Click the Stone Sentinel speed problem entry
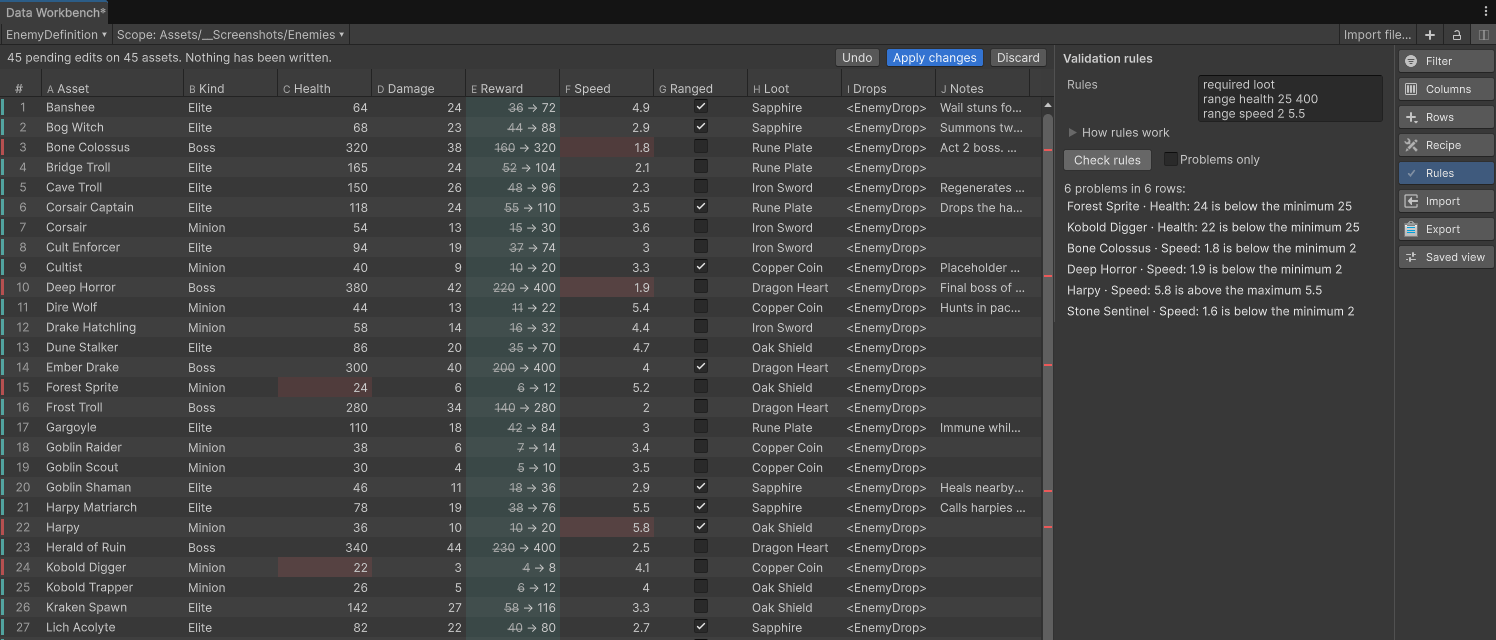The image size is (1496, 640). (x=1210, y=311)
